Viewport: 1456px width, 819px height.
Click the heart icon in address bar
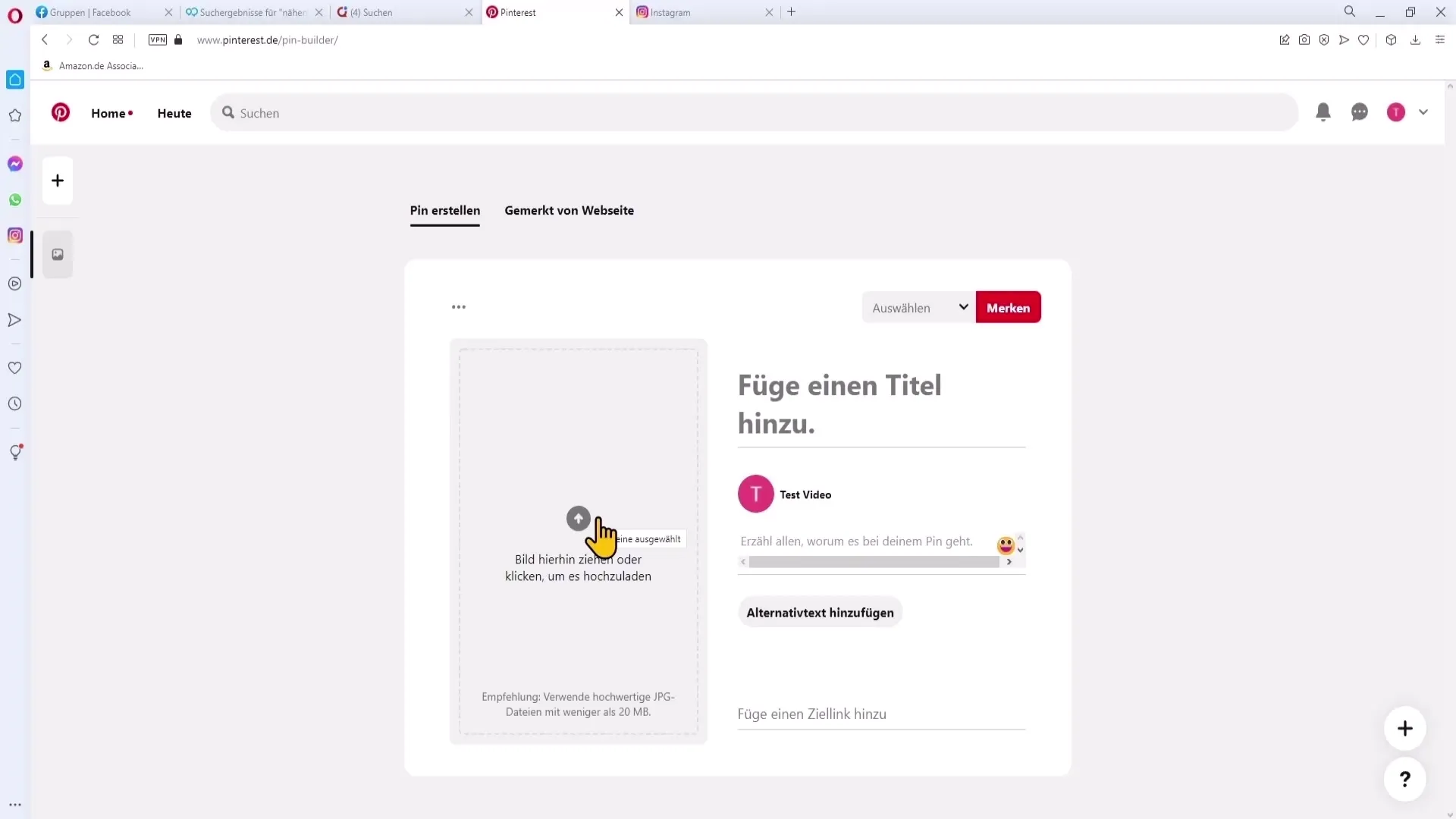[x=1363, y=39]
